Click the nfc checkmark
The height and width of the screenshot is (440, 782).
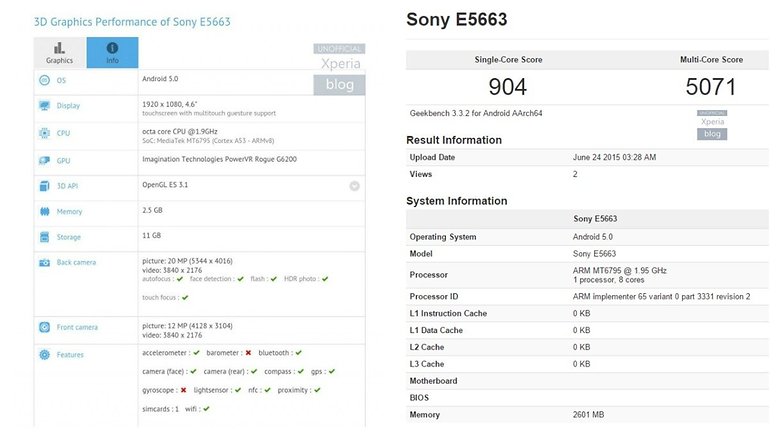coord(267,390)
